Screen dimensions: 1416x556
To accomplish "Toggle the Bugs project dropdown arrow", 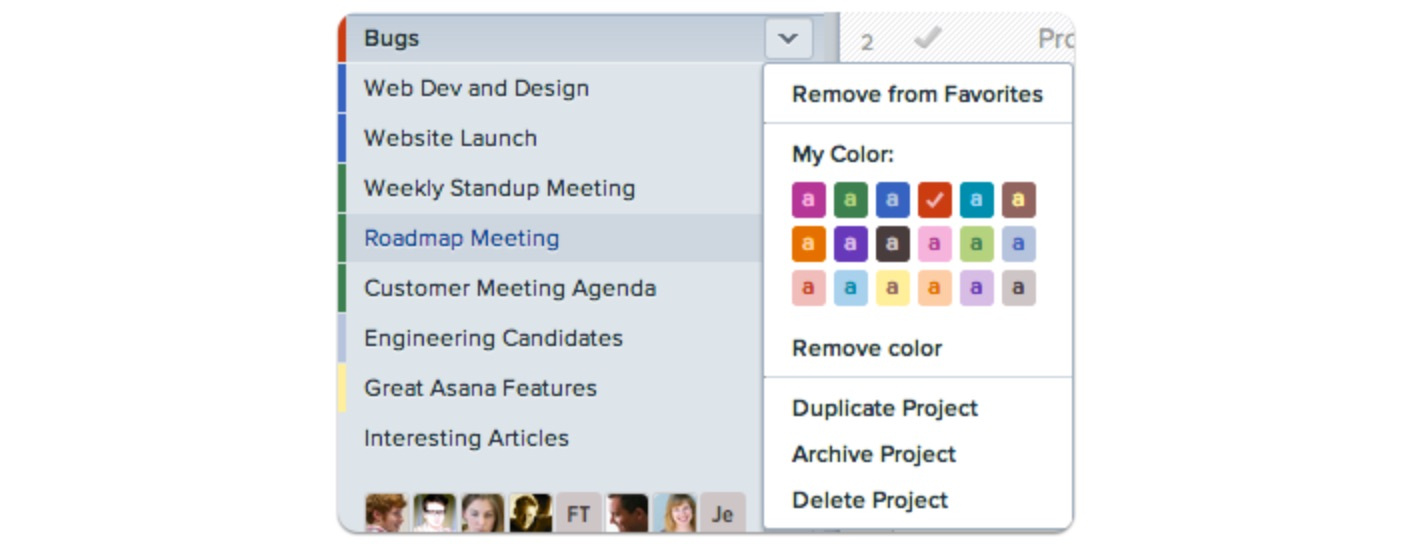I will (788, 39).
